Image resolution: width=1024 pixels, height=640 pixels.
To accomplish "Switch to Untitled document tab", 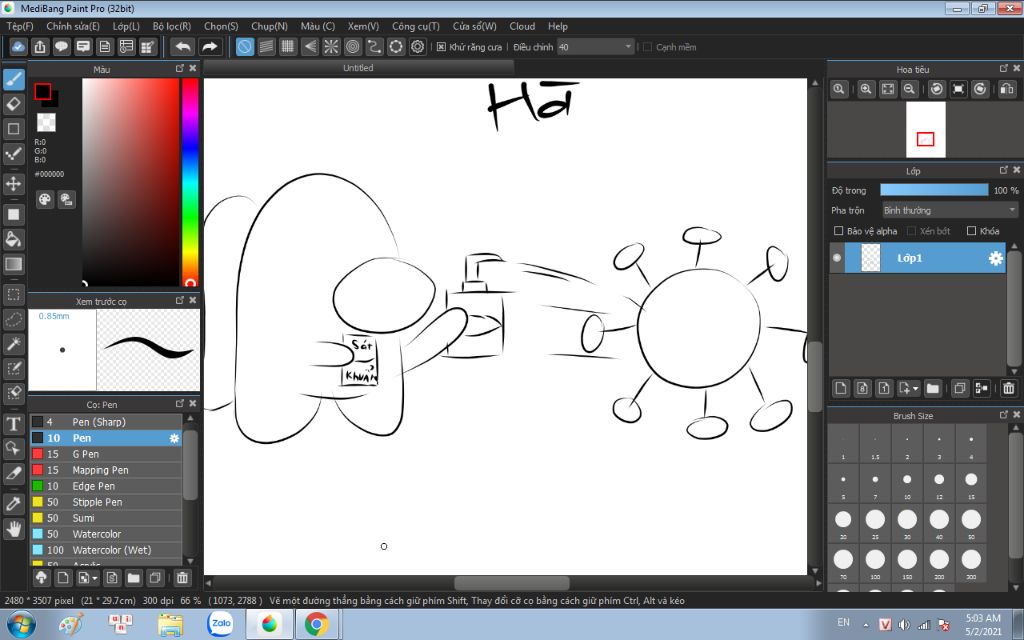I will coord(359,68).
